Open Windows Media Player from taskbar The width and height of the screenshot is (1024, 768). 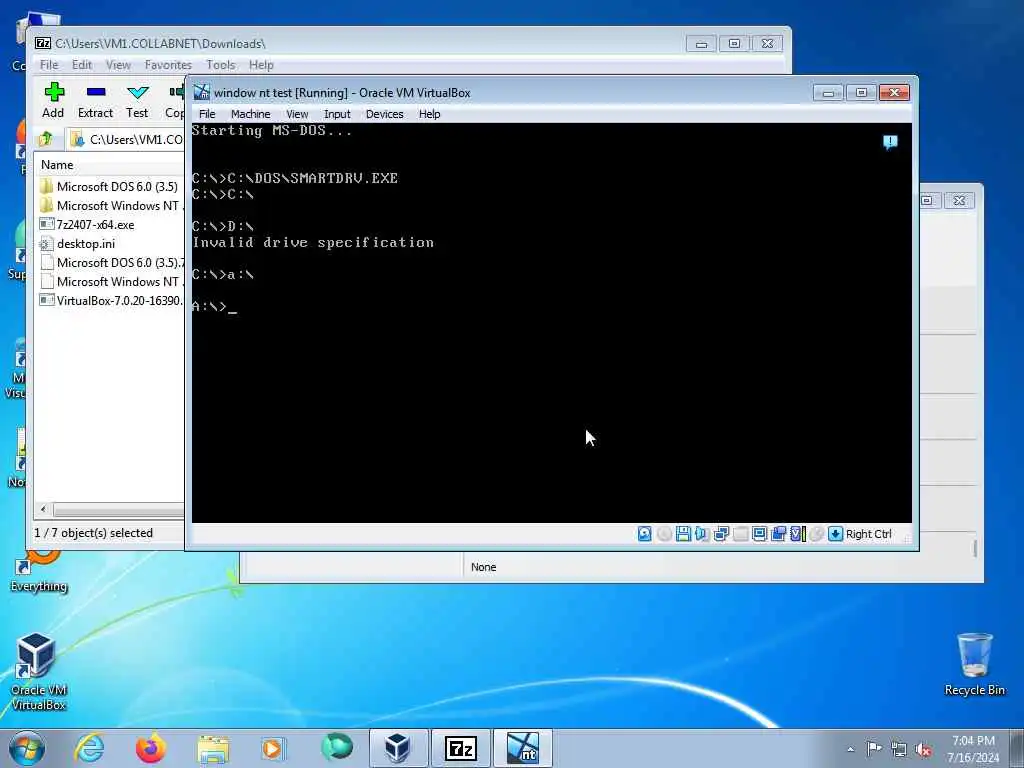pos(273,748)
